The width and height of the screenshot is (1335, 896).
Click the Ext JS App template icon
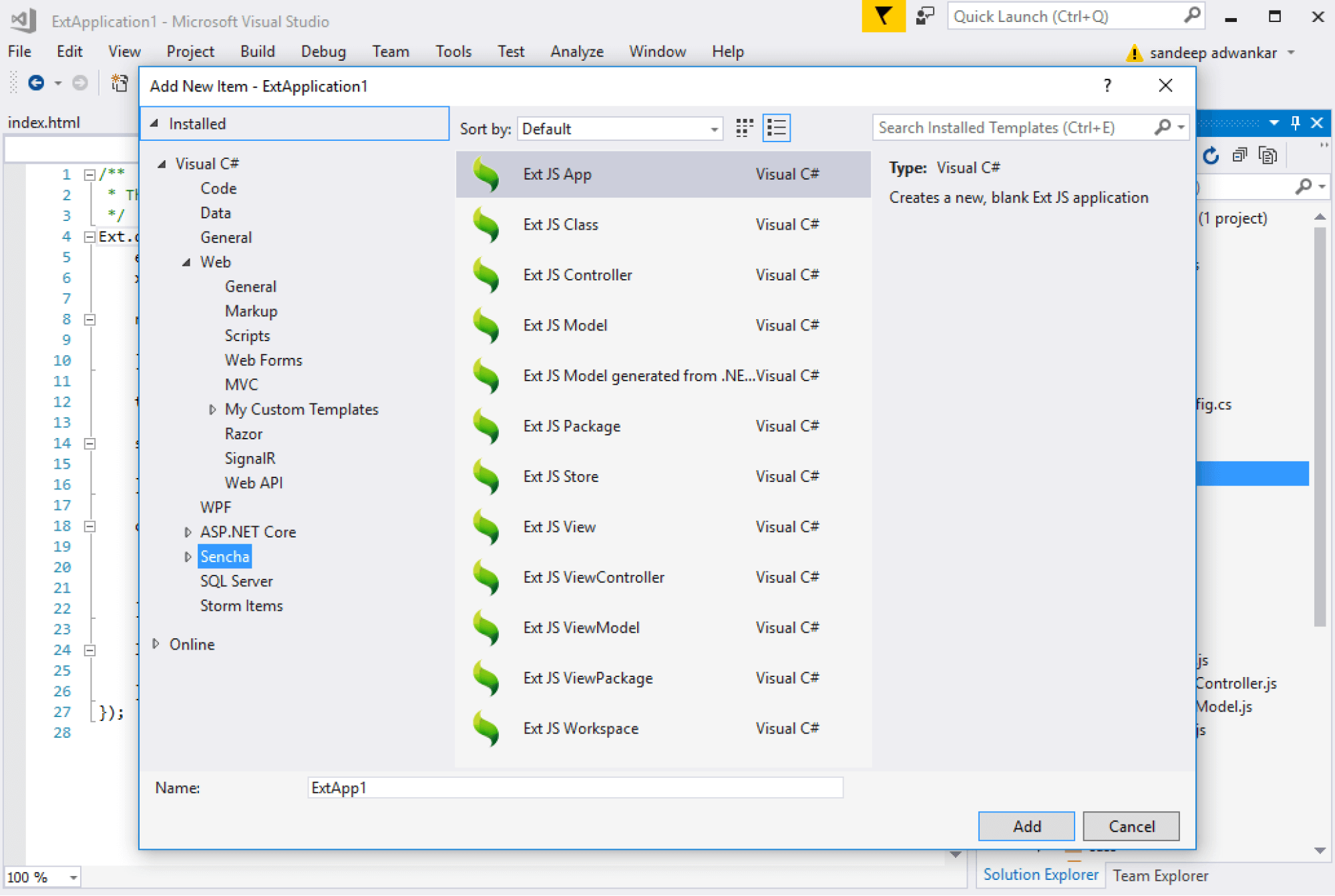486,174
